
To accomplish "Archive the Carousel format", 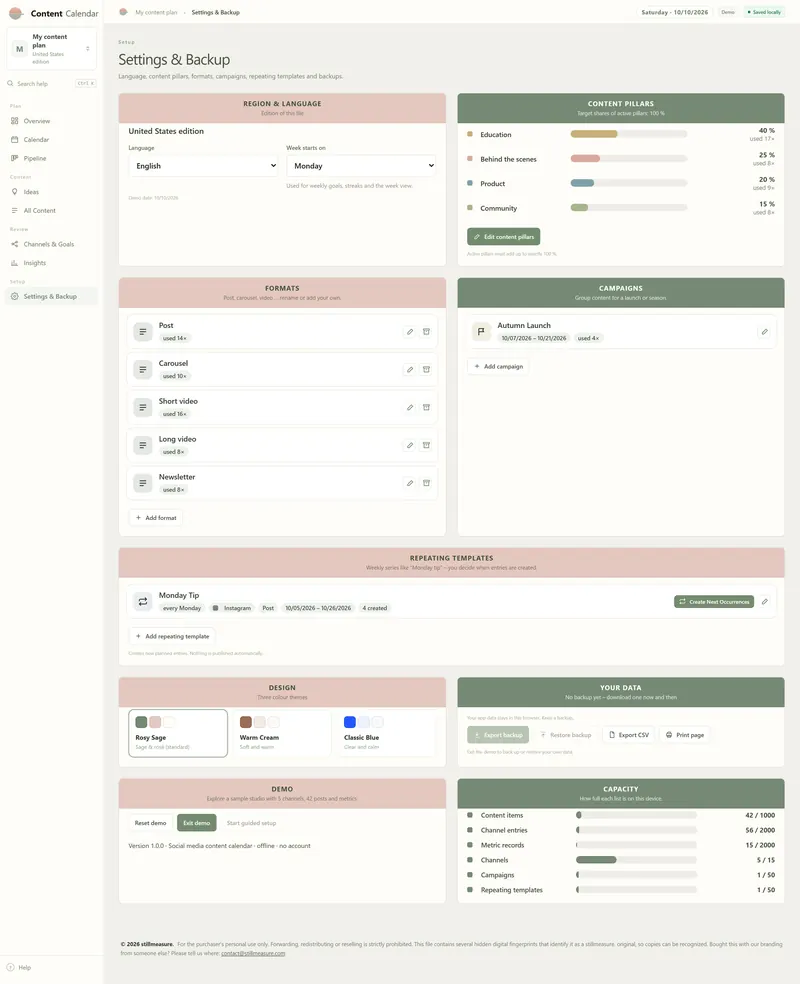I will click(426, 370).
